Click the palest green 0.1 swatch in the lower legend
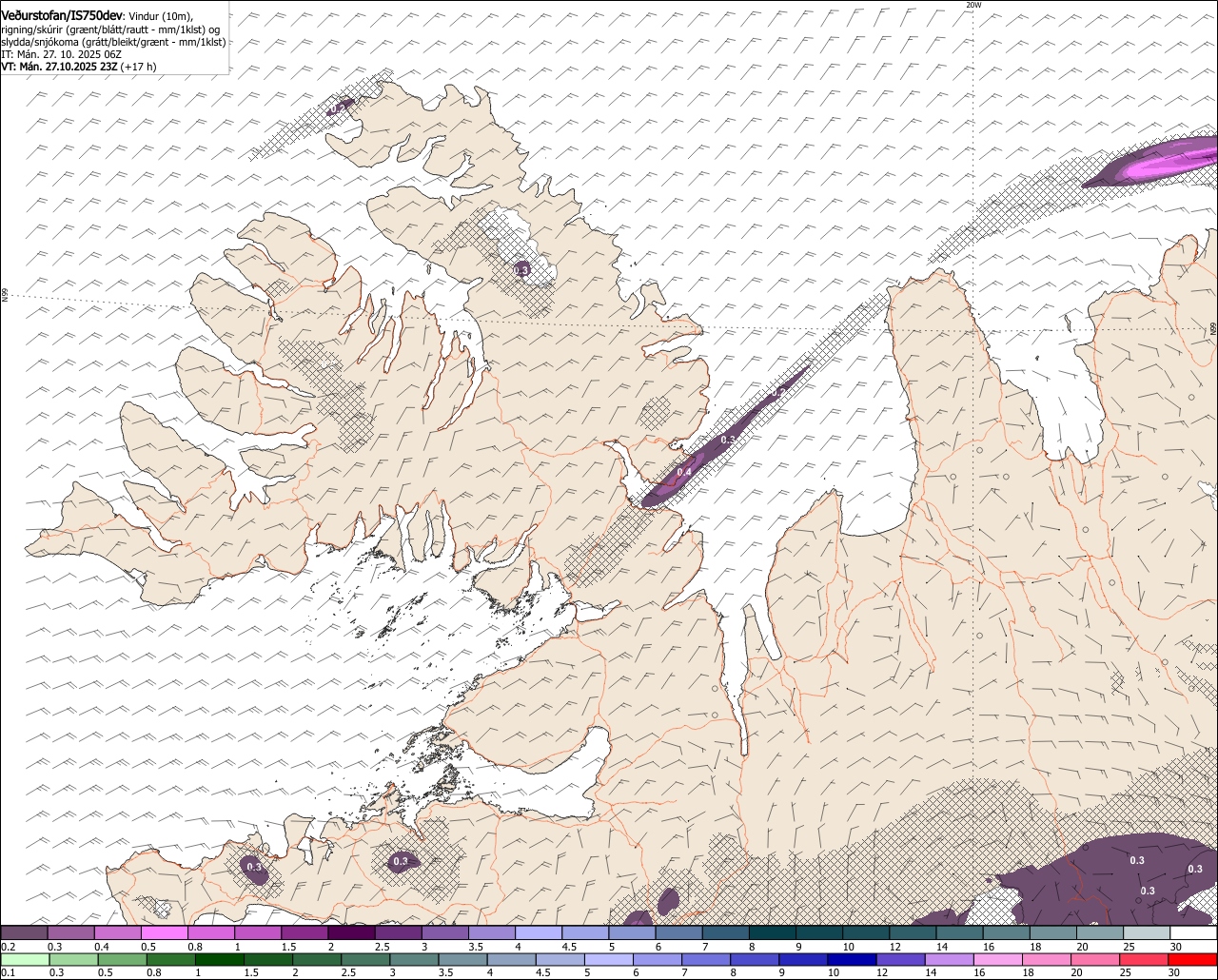 [25, 960]
